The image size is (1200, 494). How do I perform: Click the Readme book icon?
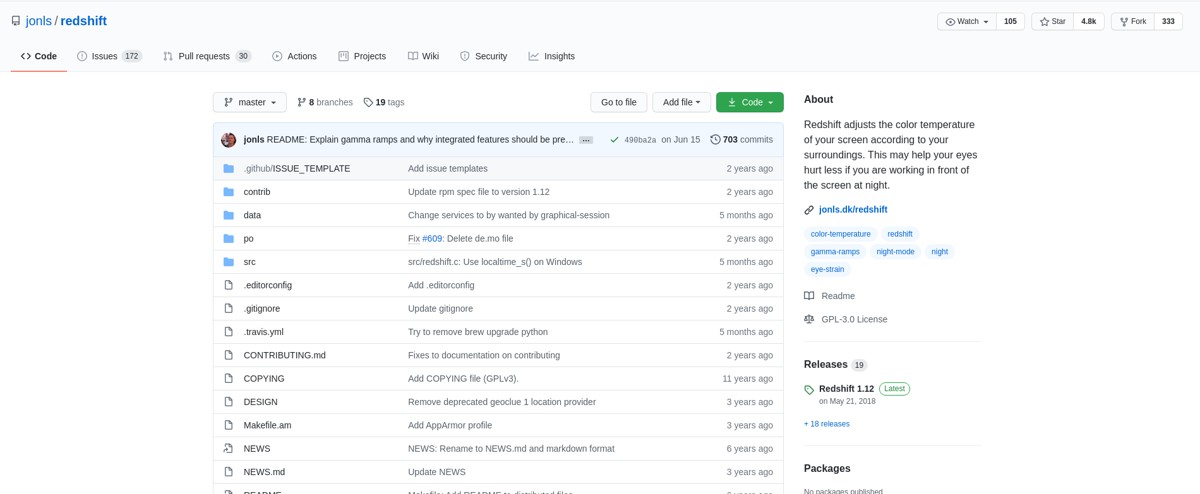(x=809, y=296)
